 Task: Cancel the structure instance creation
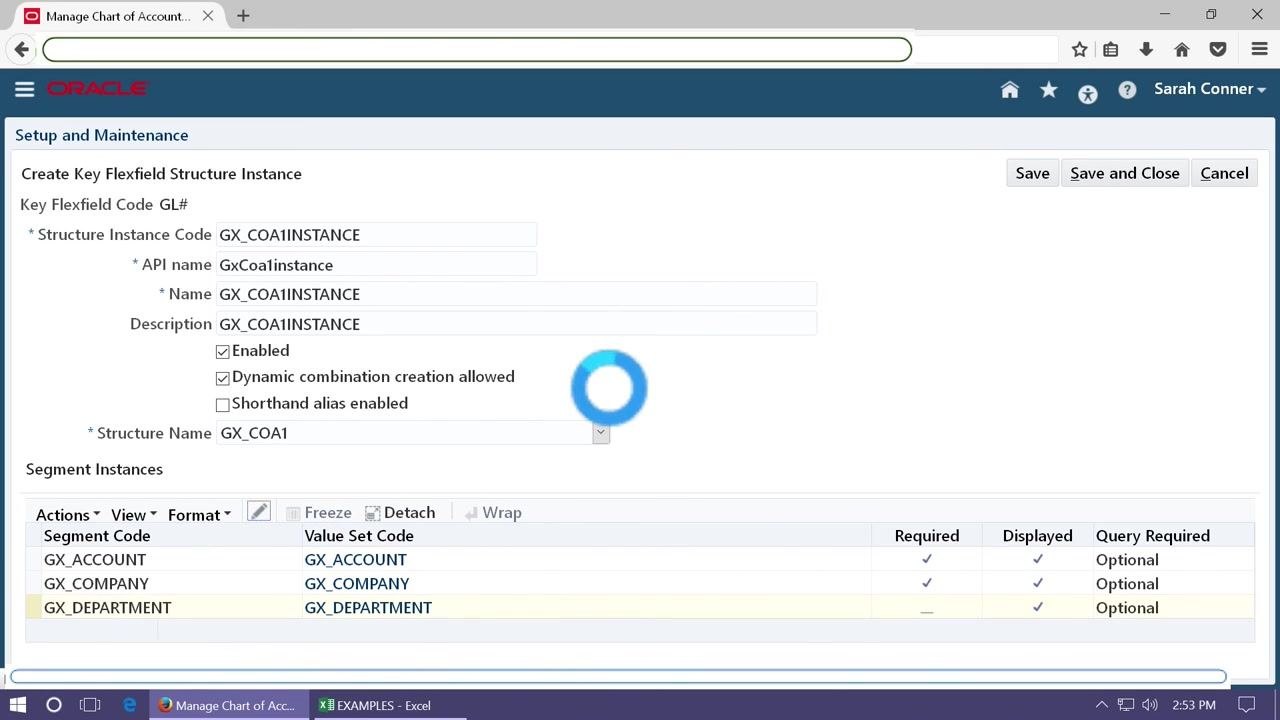pyautogui.click(x=1224, y=173)
